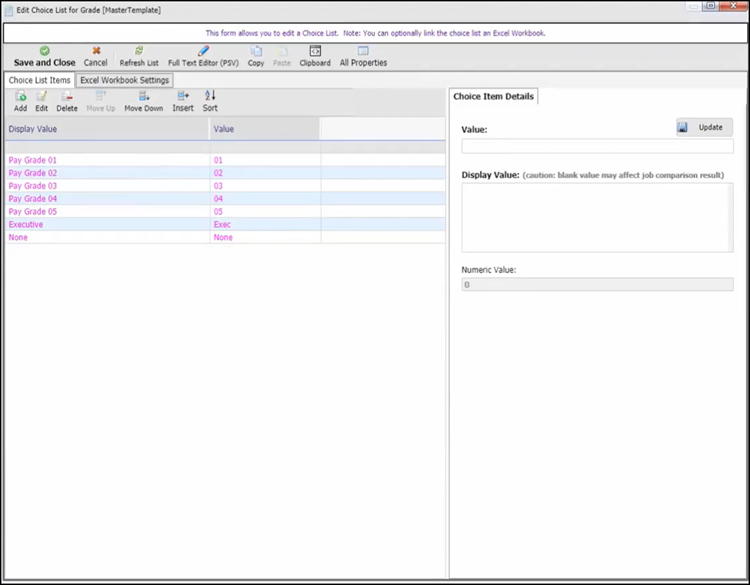
Task: Click the Insert item icon
Action: [x=183, y=97]
